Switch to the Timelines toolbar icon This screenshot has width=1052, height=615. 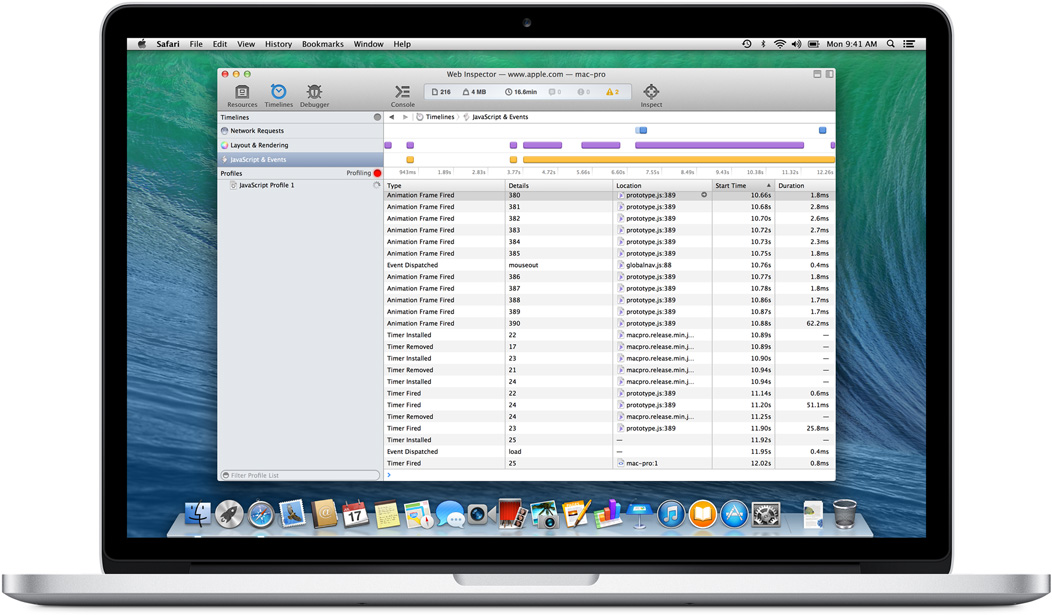278,94
